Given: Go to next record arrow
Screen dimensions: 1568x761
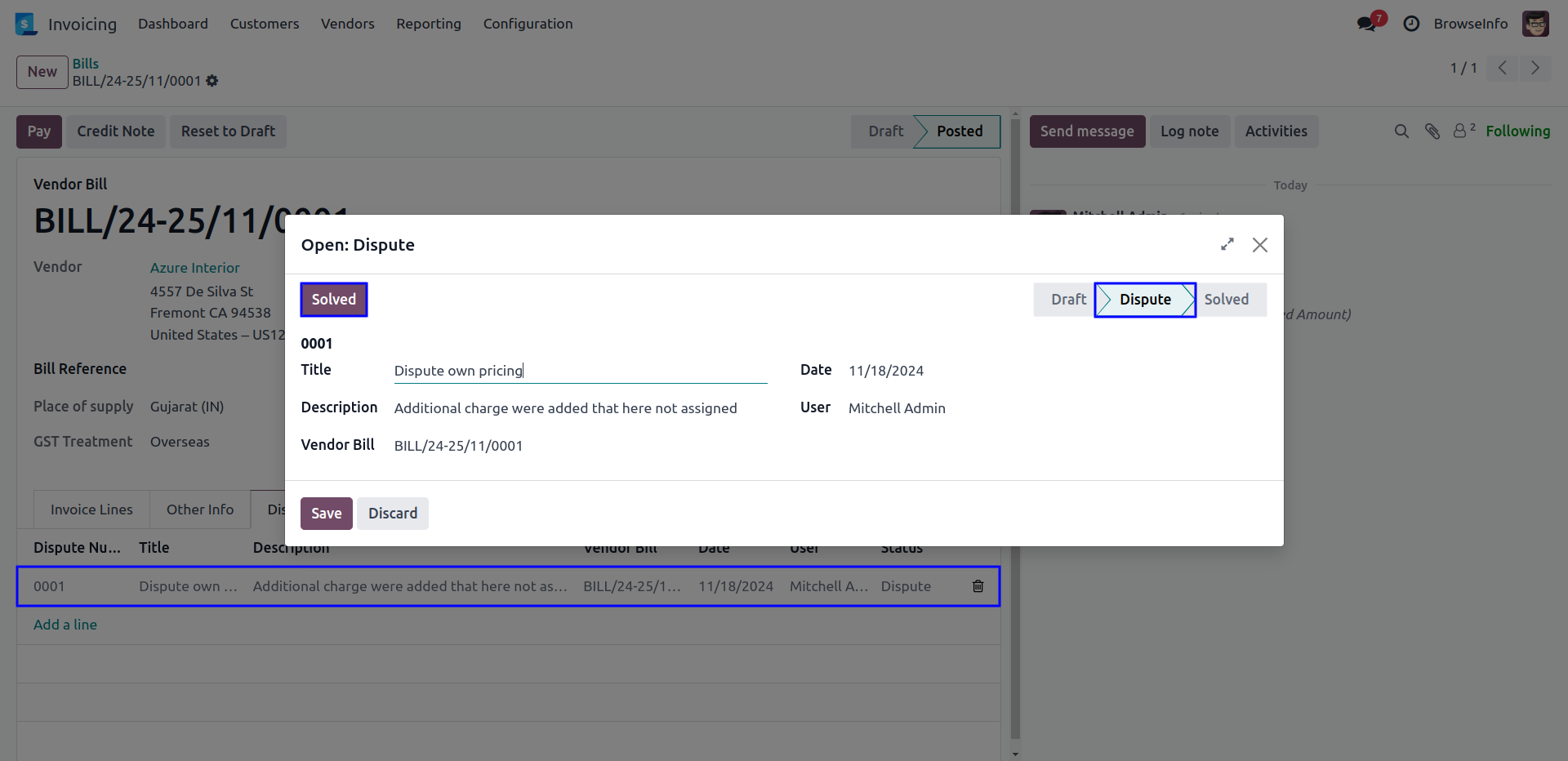Looking at the screenshot, I should pos(1535,68).
